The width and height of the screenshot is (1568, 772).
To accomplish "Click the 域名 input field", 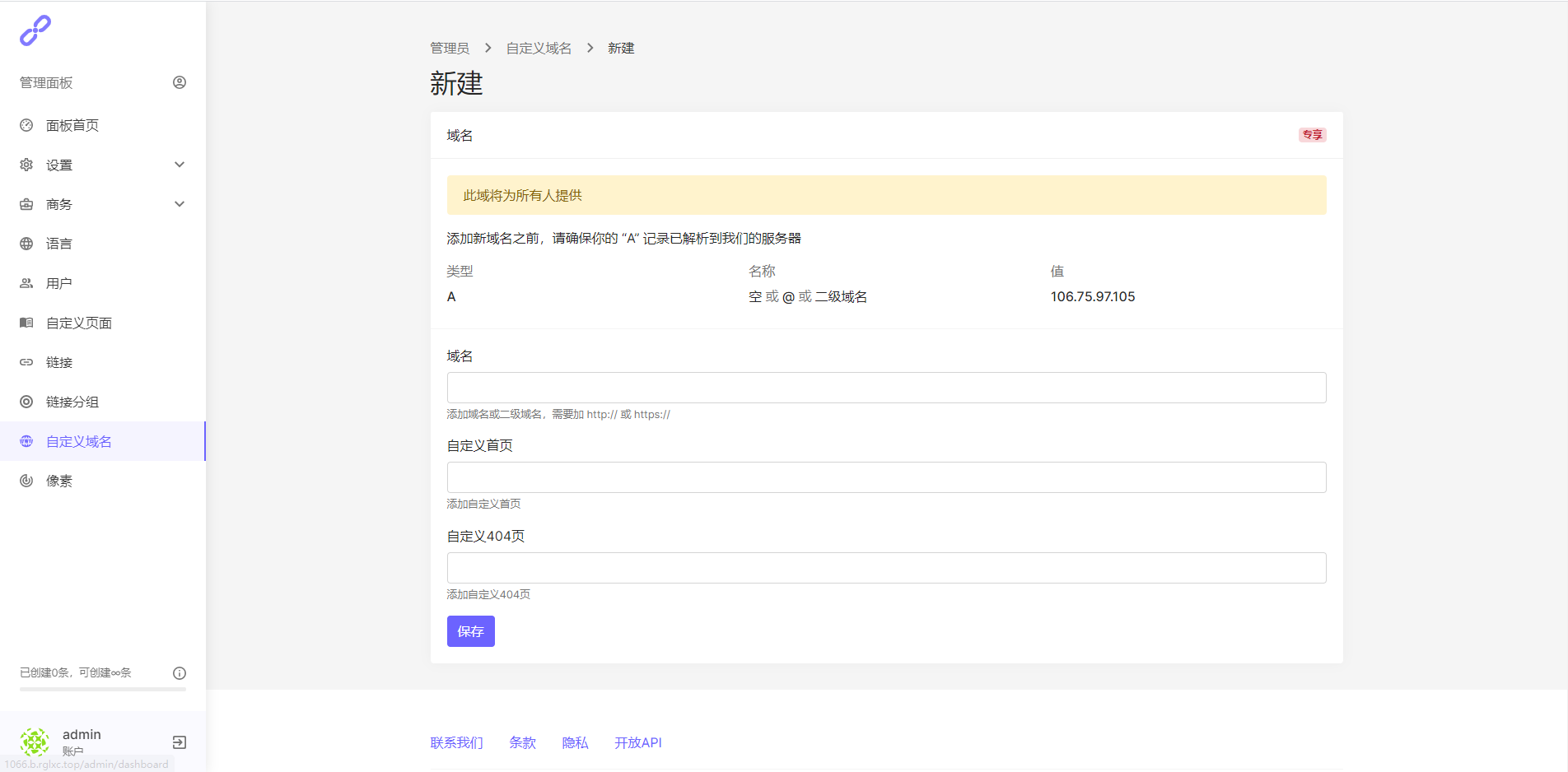I will 886,388.
